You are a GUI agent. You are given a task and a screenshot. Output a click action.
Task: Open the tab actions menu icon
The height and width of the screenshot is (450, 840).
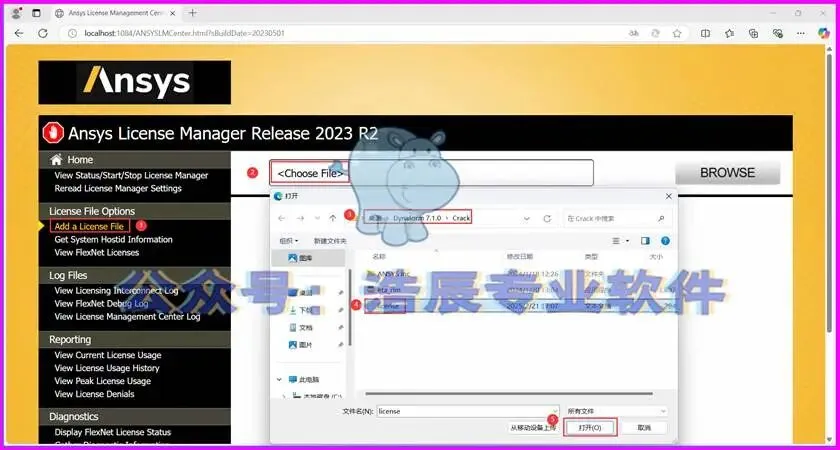(x=36, y=13)
